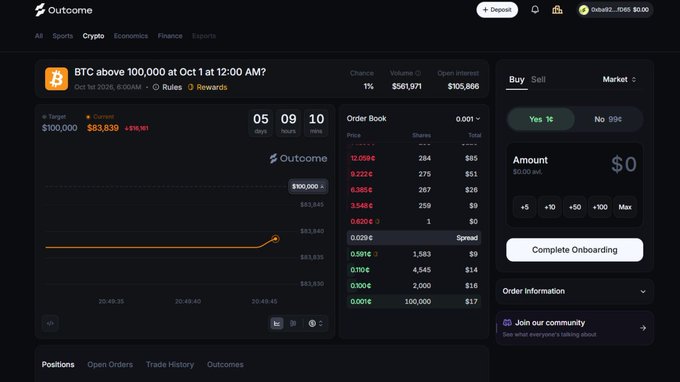This screenshot has width=680, height=382.
Task: Select Crypto category
Action: tap(93, 36)
